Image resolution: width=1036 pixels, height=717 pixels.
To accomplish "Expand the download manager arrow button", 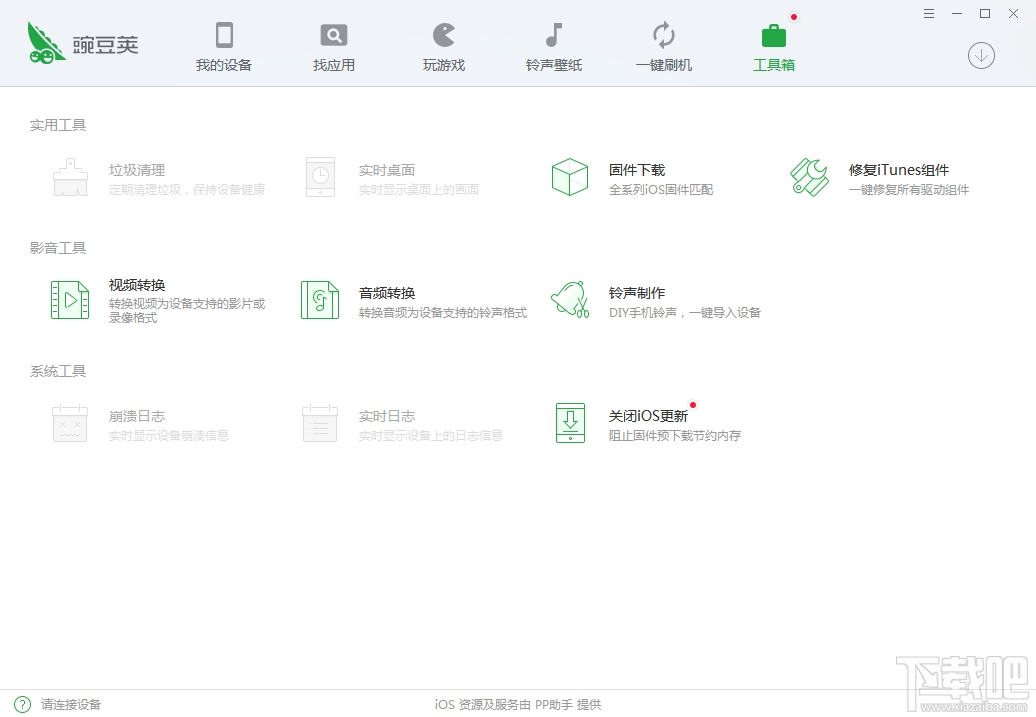I will pyautogui.click(x=980, y=56).
